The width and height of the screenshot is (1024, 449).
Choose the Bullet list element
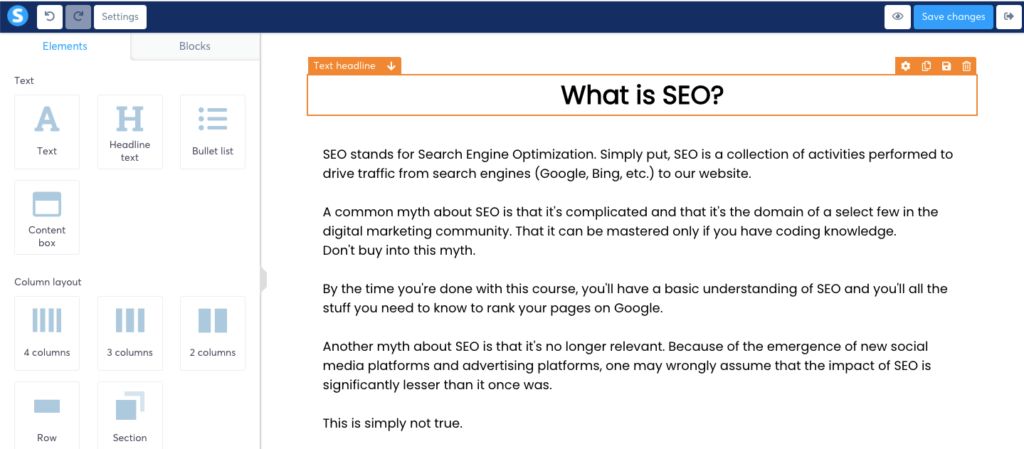(212, 132)
